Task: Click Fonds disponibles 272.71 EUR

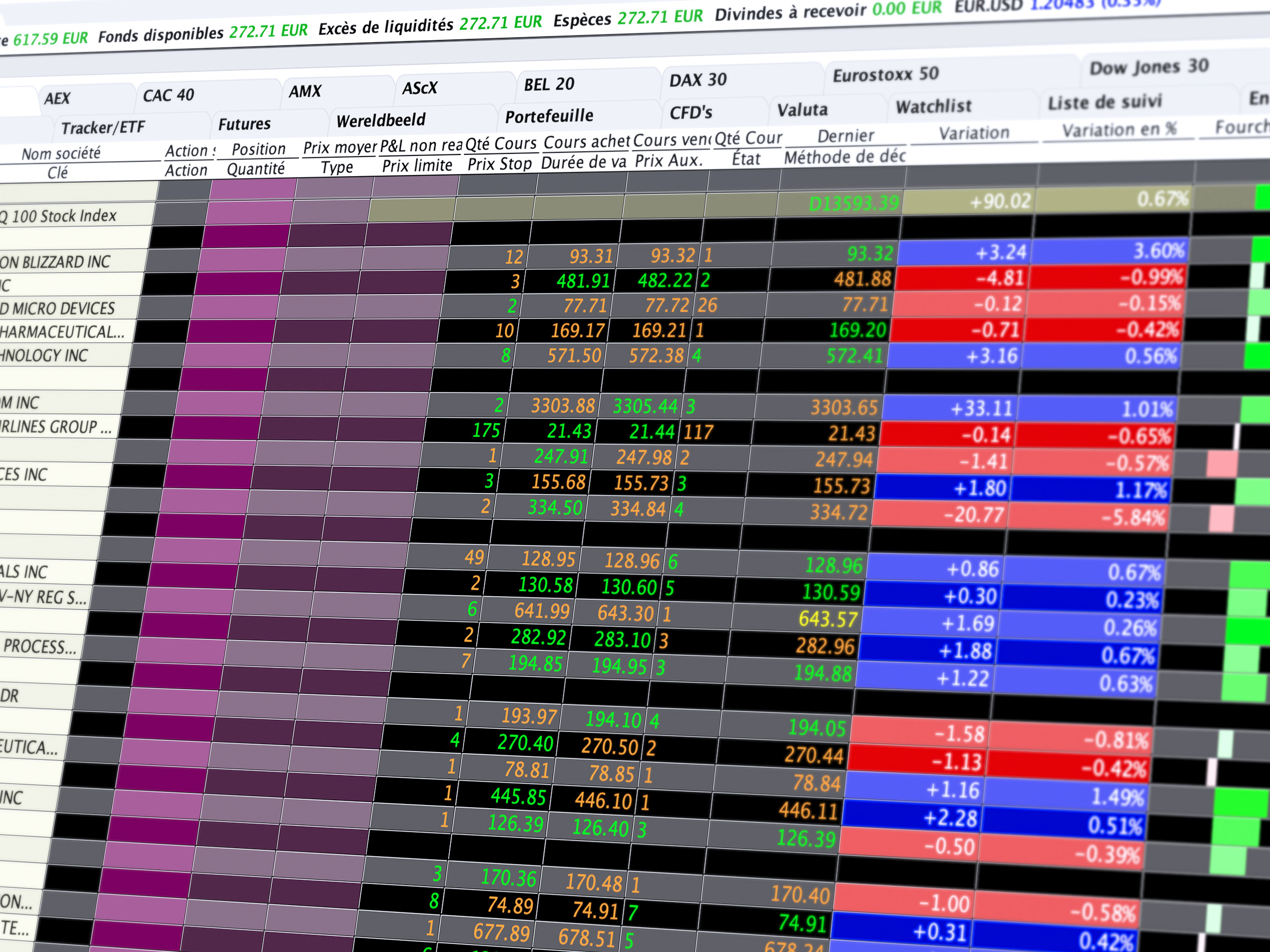Action: [x=203, y=33]
